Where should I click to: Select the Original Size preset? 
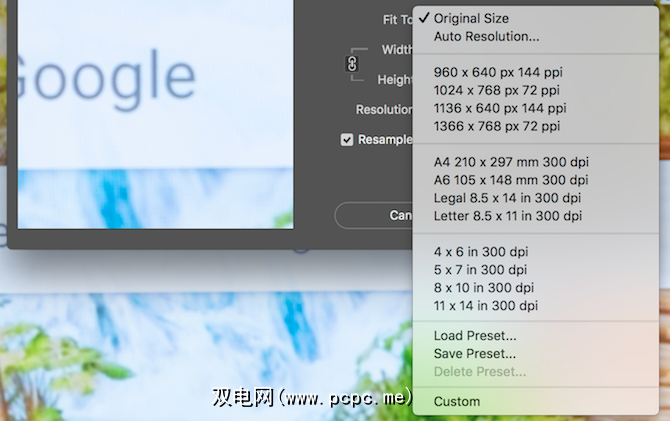pyautogui.click(x=535, y=18)
